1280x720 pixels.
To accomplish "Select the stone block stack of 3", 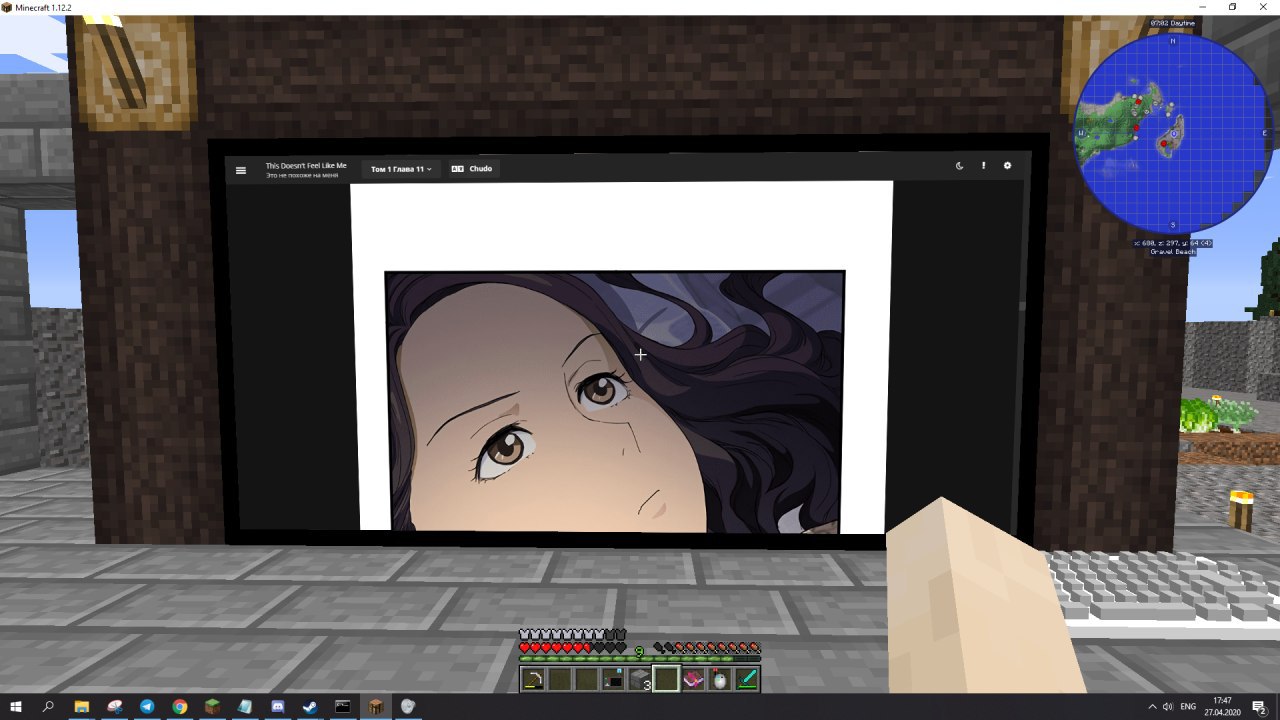I will point(640,680).
